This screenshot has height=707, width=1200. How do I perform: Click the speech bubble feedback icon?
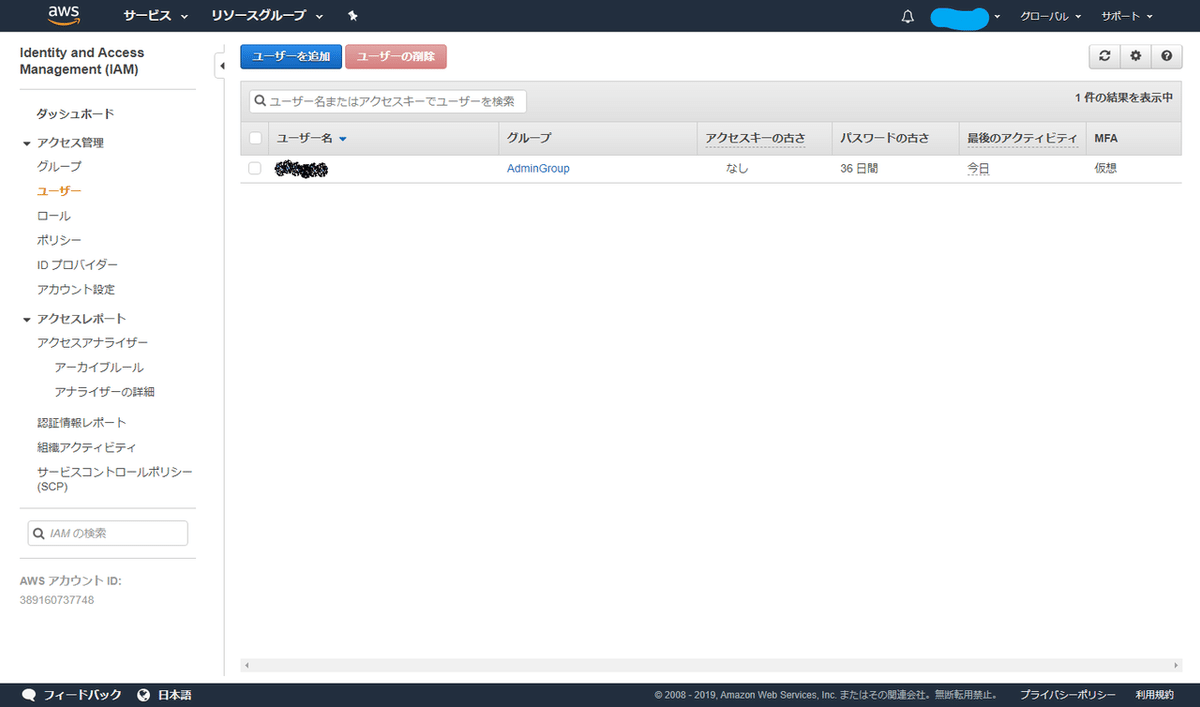[29, 694]
